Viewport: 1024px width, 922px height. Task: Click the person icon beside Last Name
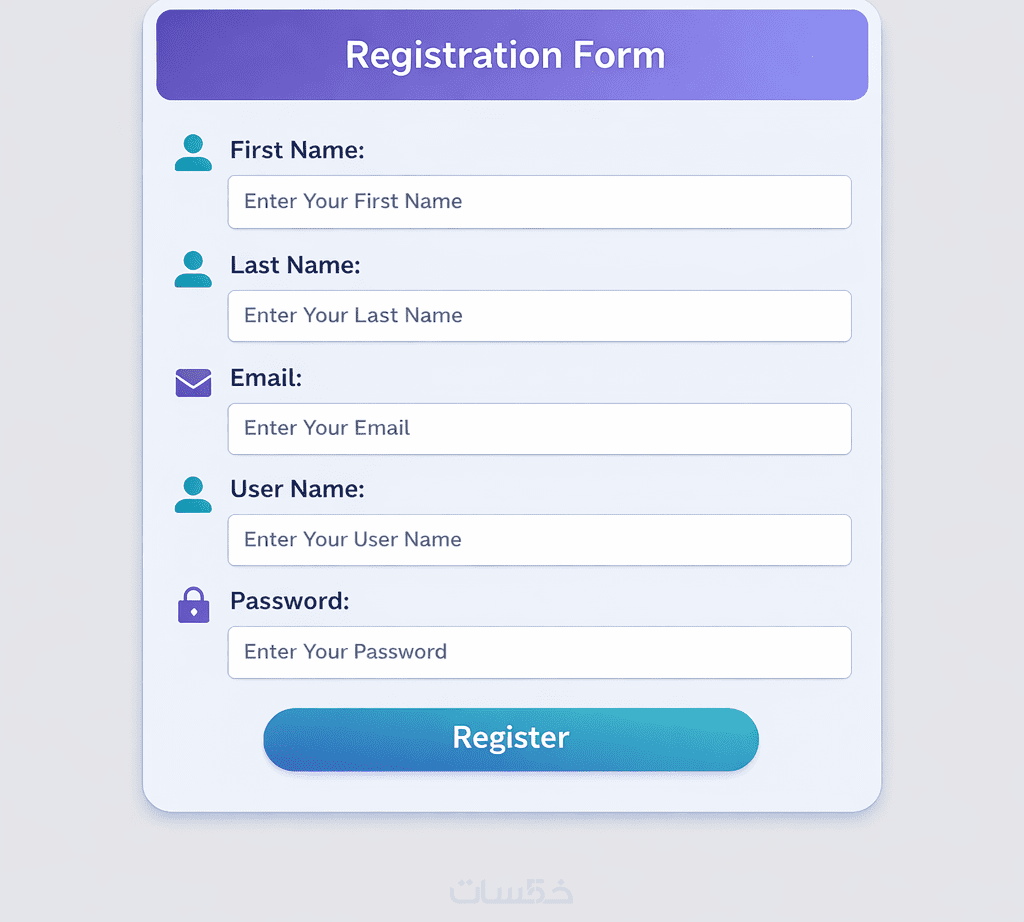click(x=193, y=269)
